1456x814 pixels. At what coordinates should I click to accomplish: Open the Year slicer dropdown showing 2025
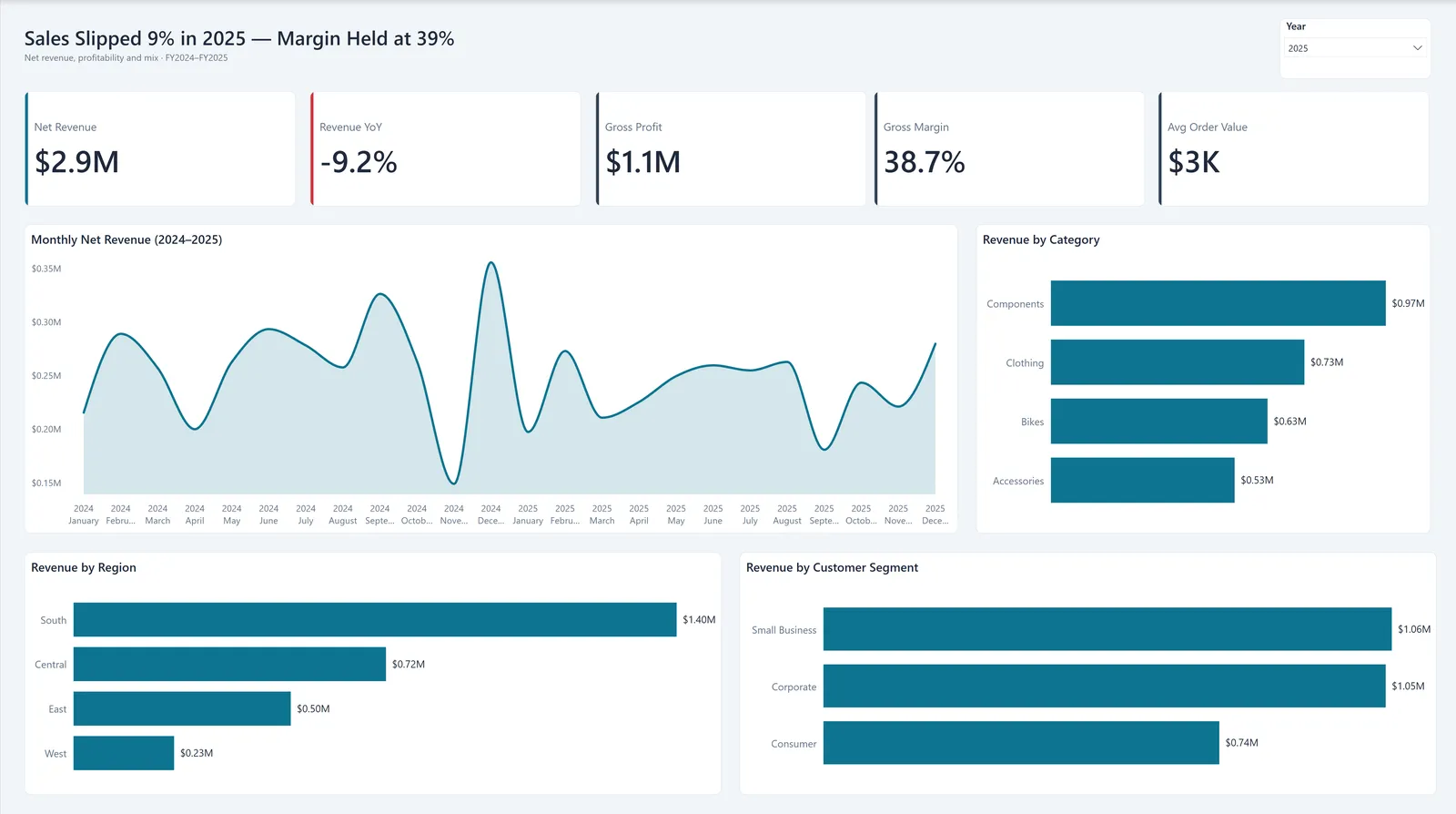(x=1355, y=48)
